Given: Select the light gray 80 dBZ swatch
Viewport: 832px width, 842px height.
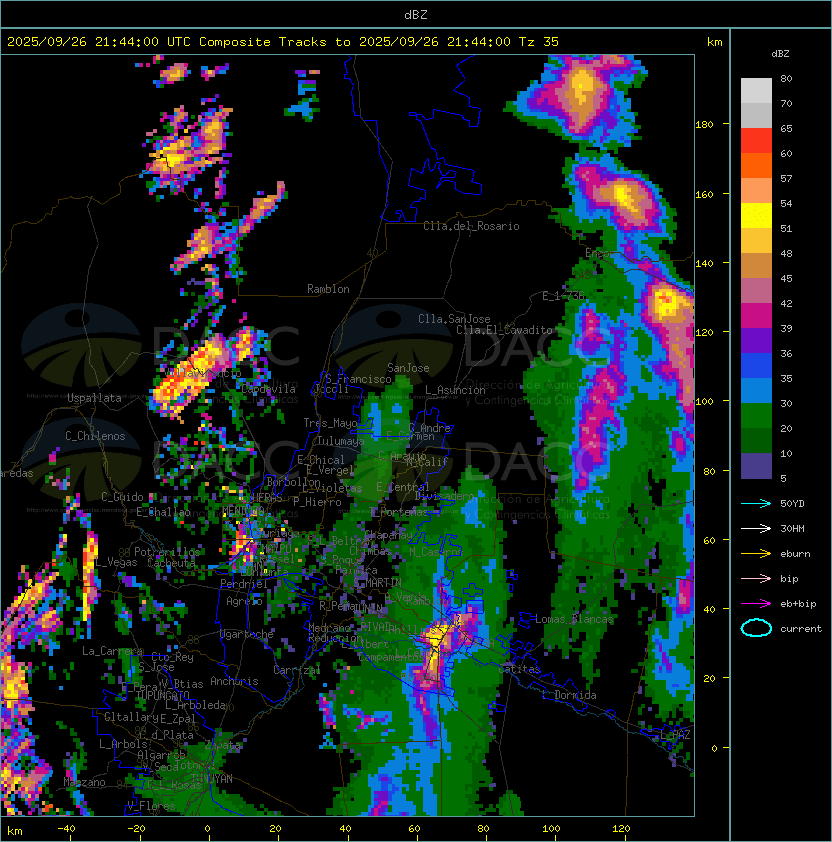Looking at the screenshot, I should pyautogui.click(x=756, y=91).
